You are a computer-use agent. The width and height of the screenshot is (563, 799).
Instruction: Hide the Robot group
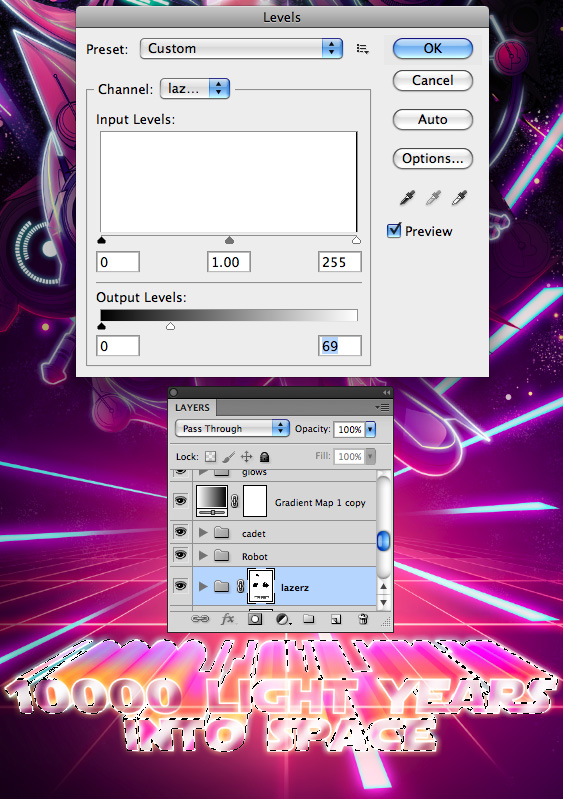[x=180, y=554]
